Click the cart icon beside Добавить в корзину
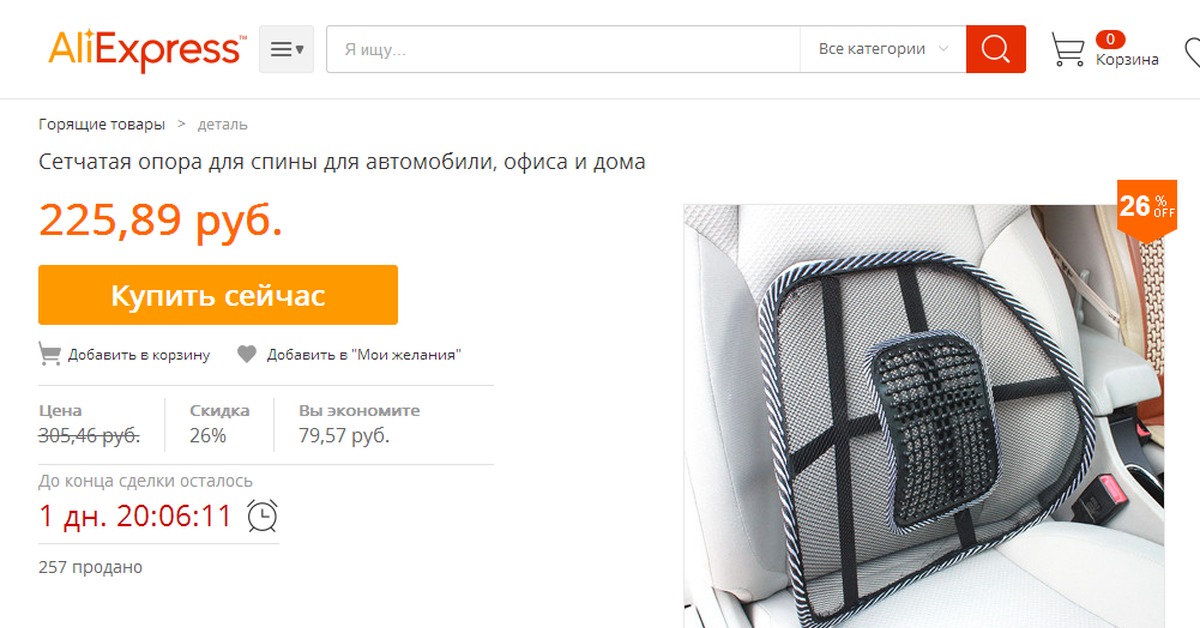 tap(49, 354)
